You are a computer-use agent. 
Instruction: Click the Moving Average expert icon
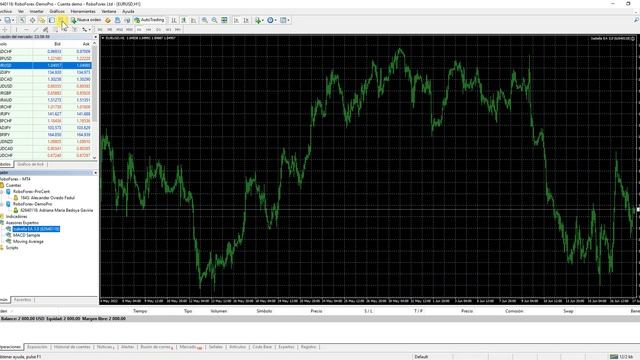(8, 241)
